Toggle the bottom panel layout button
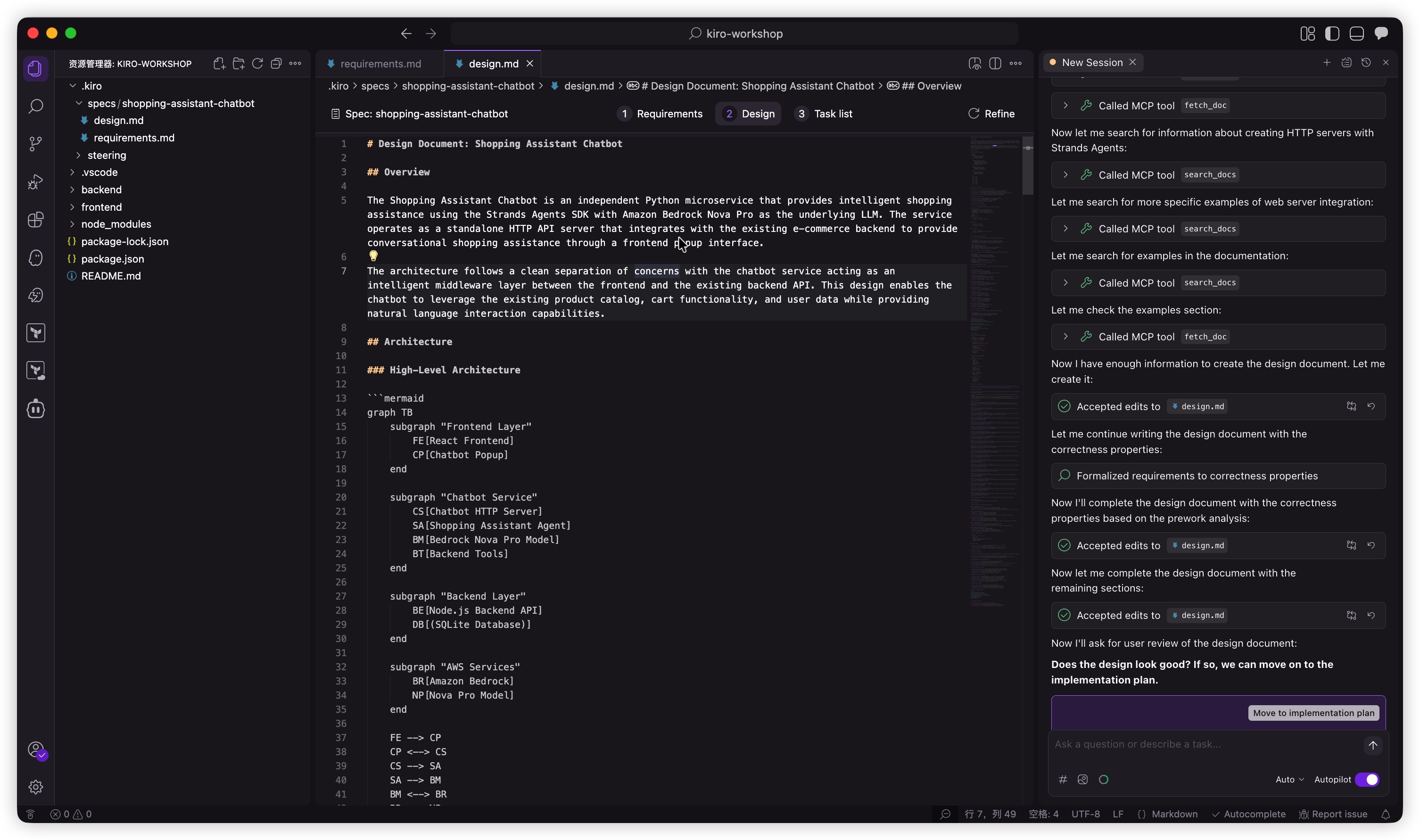 (1356, 33)
